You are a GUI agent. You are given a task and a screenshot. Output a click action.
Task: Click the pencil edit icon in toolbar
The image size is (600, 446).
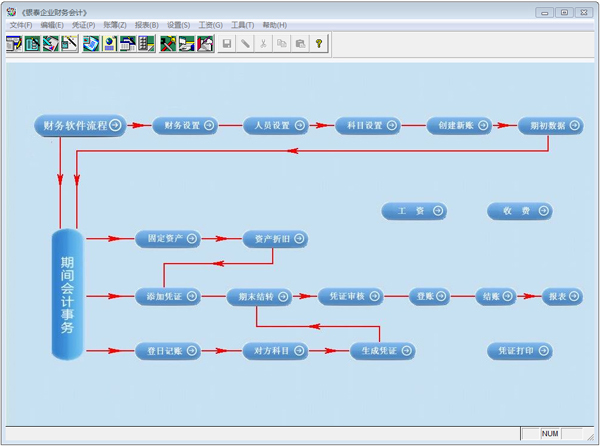245,44
